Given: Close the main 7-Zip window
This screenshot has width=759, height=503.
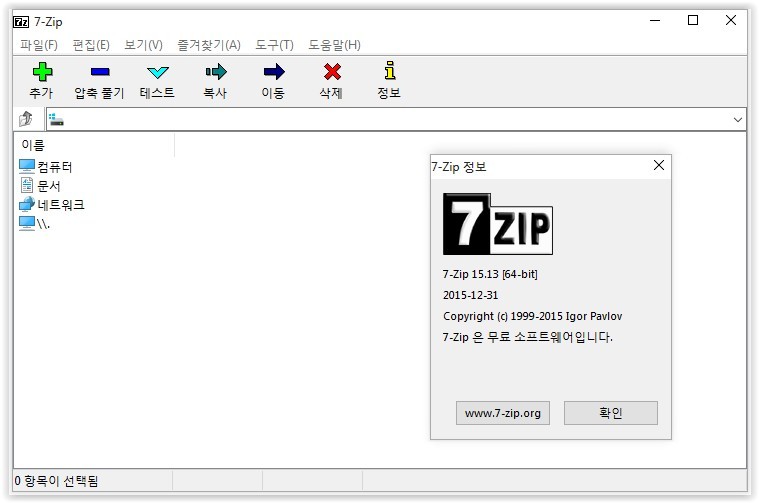Looking at the screenshot, I should coord(731,20).
